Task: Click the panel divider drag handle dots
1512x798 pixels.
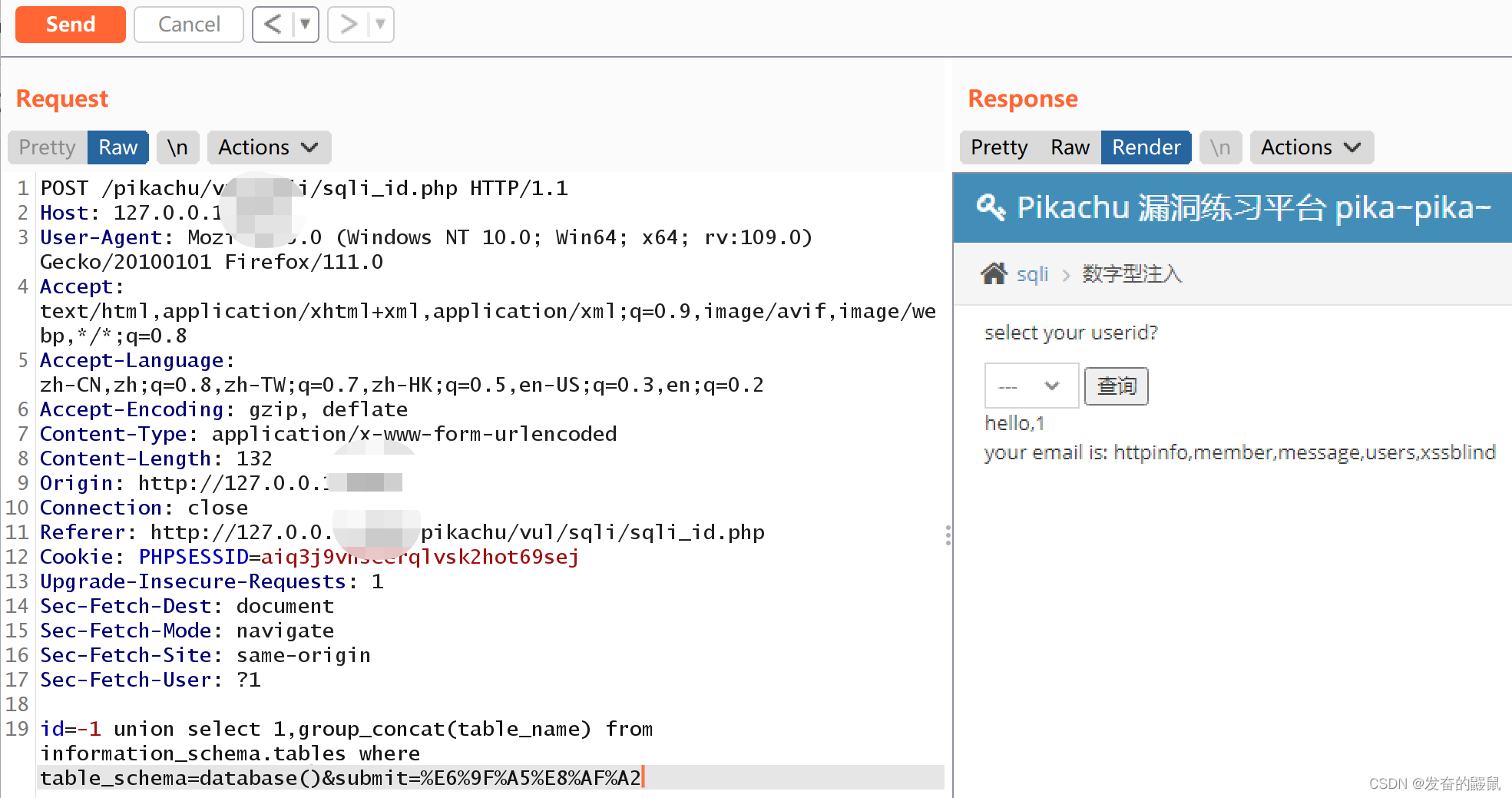Action: point(949,535)
